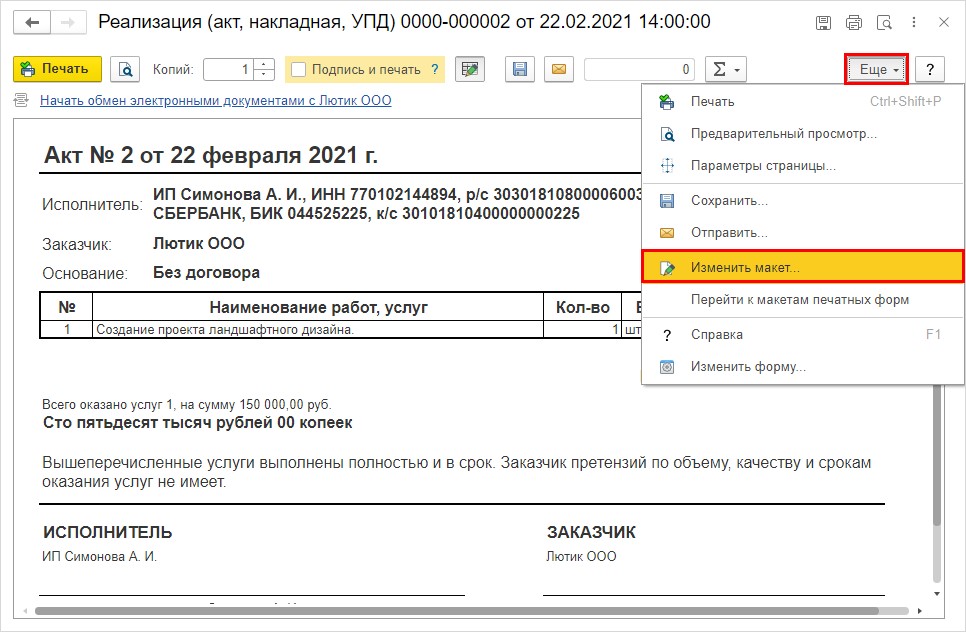966x632 pixels.
Task: Click the sum value field showing 0
Action: tap(639, 69)
